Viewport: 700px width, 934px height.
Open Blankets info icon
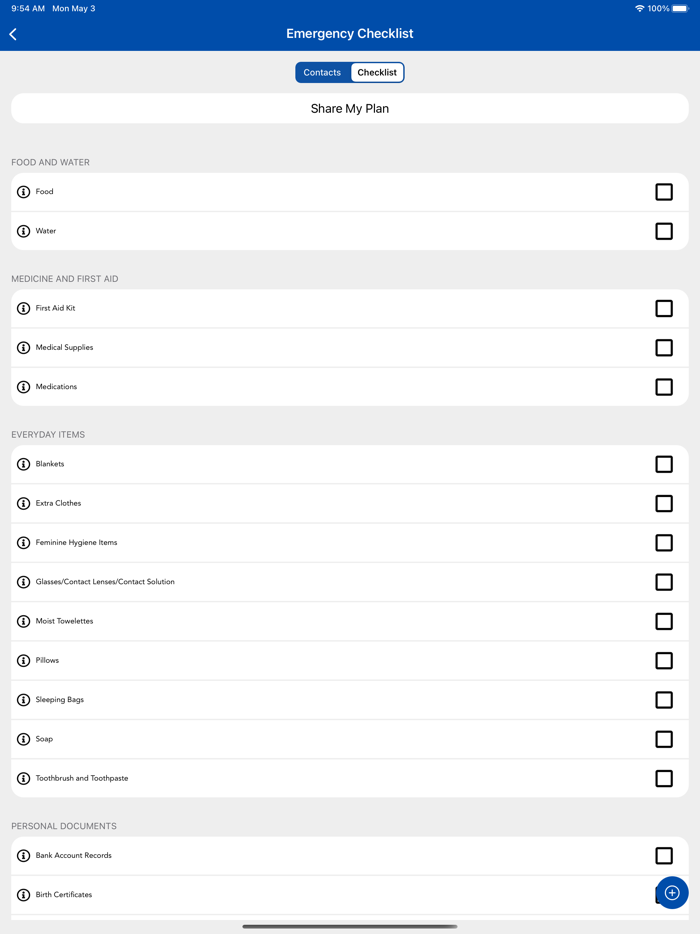click(x=23, y=464)
